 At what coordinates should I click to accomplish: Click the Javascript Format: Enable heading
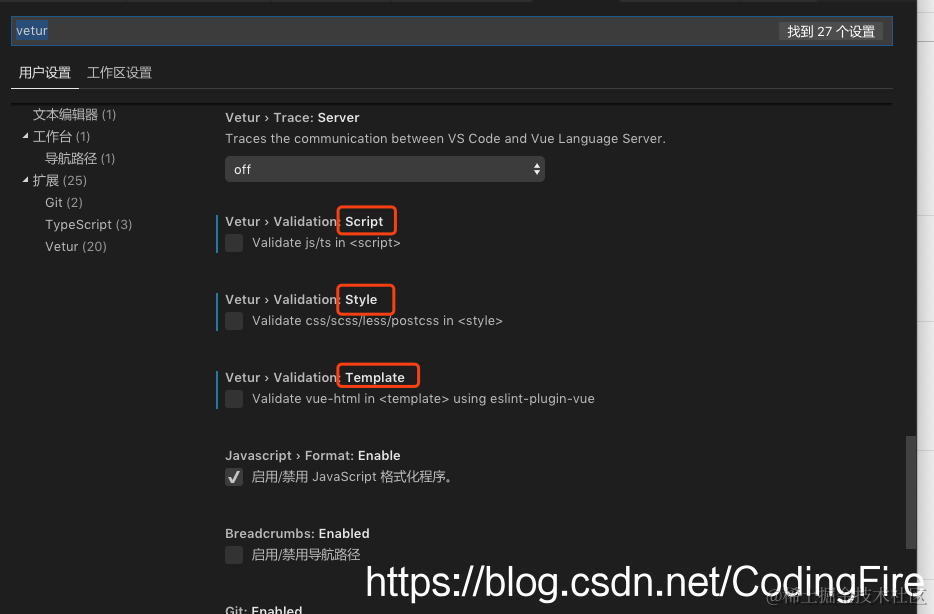pyautogui.click(x=313, y=456)
